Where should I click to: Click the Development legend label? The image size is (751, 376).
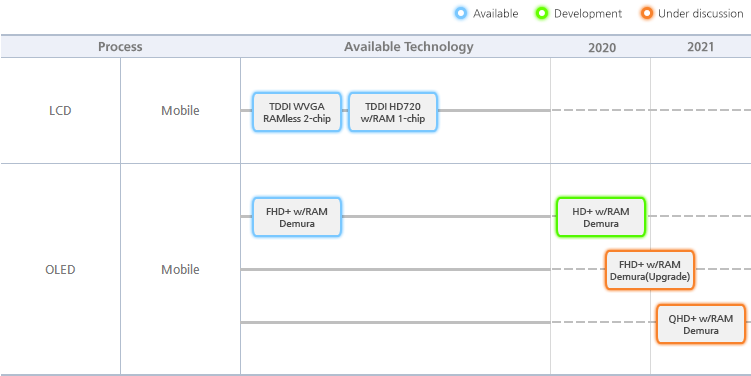pos(588,13)
